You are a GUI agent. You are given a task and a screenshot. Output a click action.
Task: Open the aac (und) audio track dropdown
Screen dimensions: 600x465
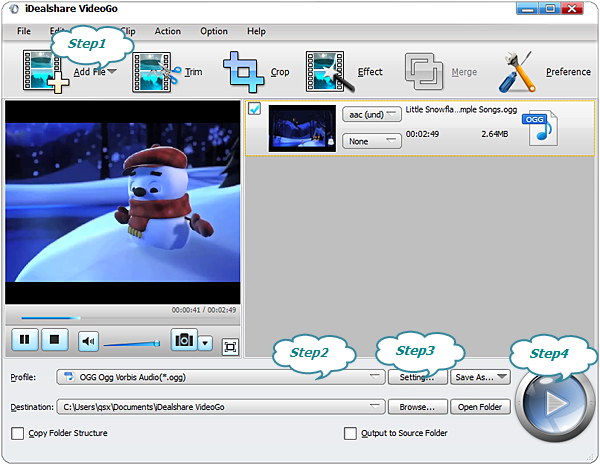tap(372, 114)
